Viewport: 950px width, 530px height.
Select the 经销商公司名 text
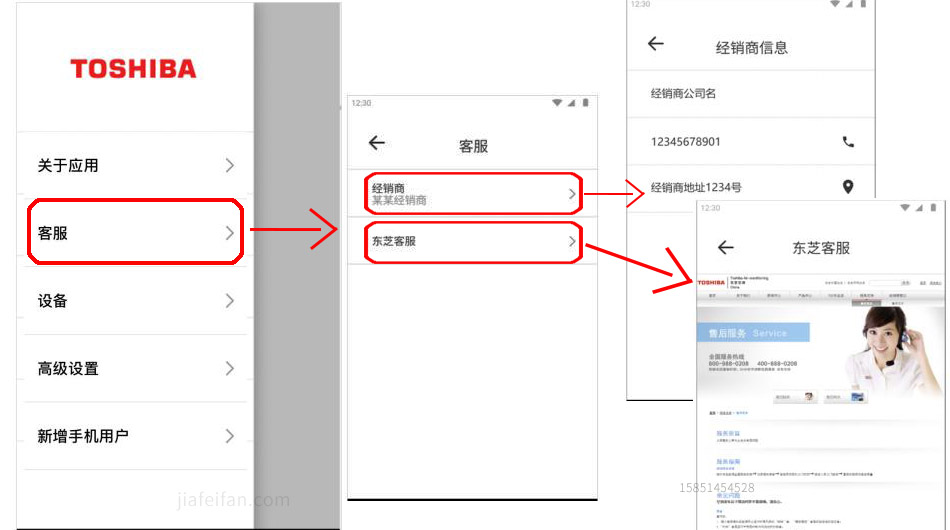(683, 93)
